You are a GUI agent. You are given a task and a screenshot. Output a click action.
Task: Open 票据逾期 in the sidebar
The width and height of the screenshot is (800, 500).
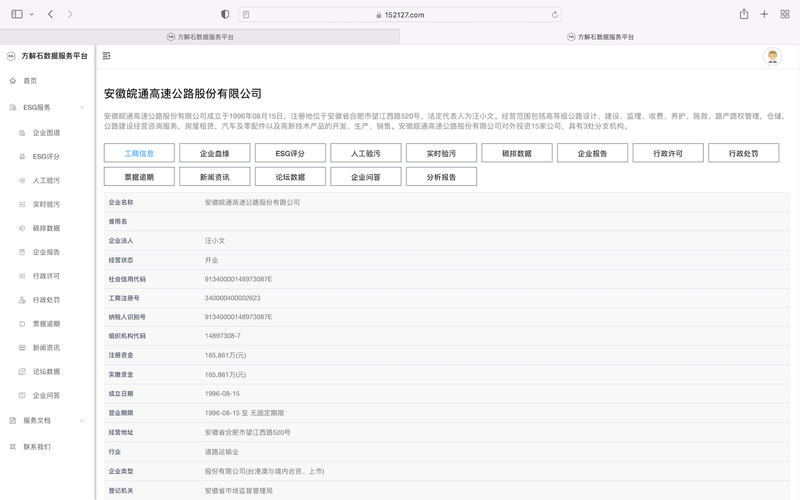pos(47,323)
